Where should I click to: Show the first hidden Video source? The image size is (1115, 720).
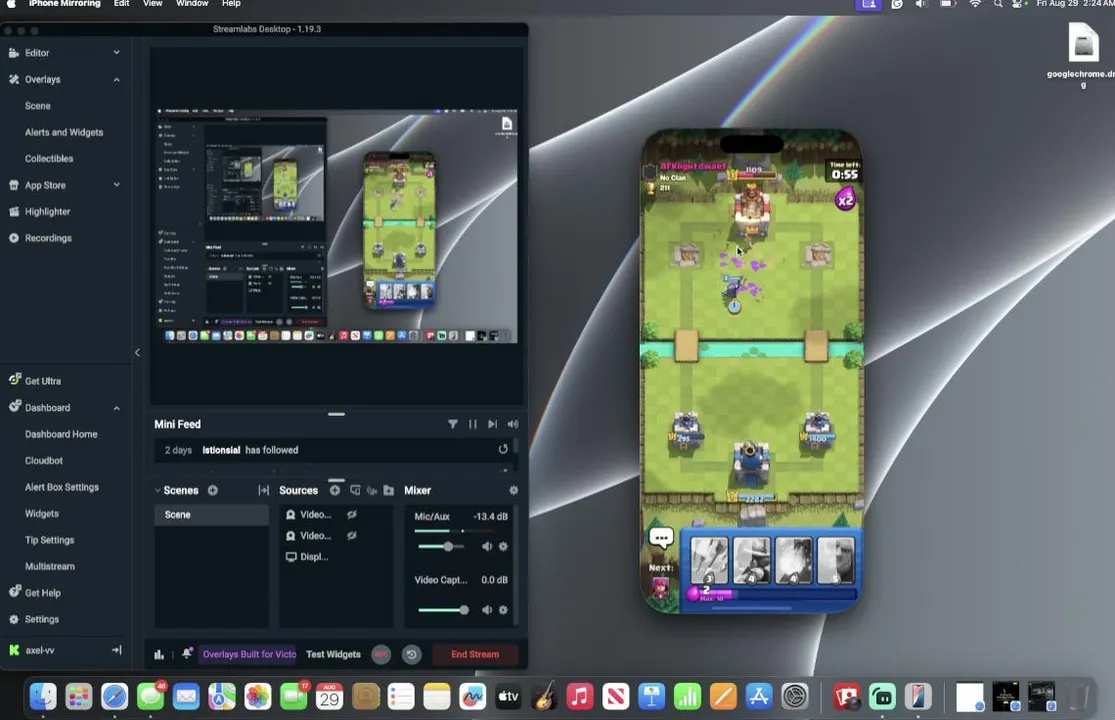pyautogui.click(x=351, y=515)
